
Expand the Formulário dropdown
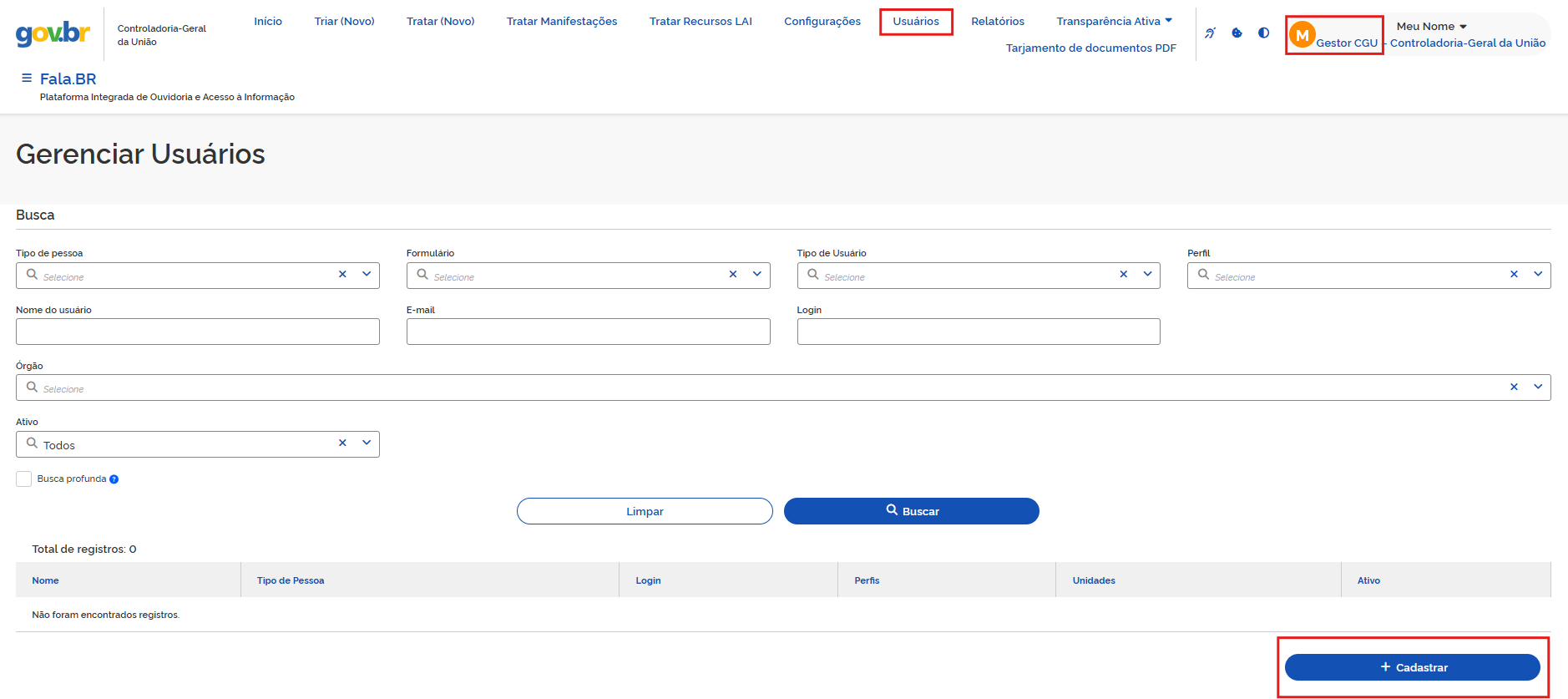(x=756, y=275)
